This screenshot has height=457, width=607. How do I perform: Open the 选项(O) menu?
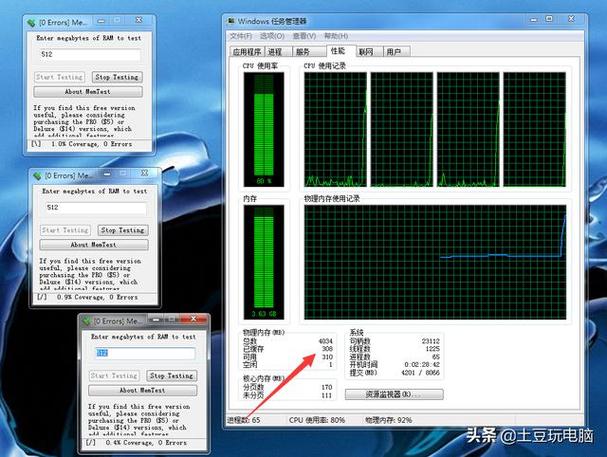(x=272, y=36)
